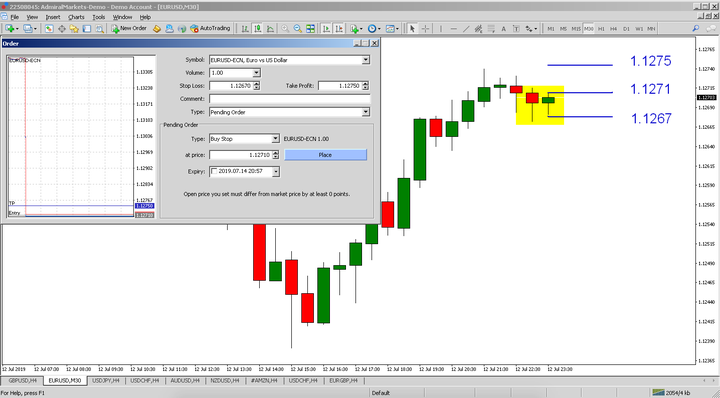This screenshot has height=398, width=720.
Task: Open the Navigator star-folder icon
Action: pos(74,28)
